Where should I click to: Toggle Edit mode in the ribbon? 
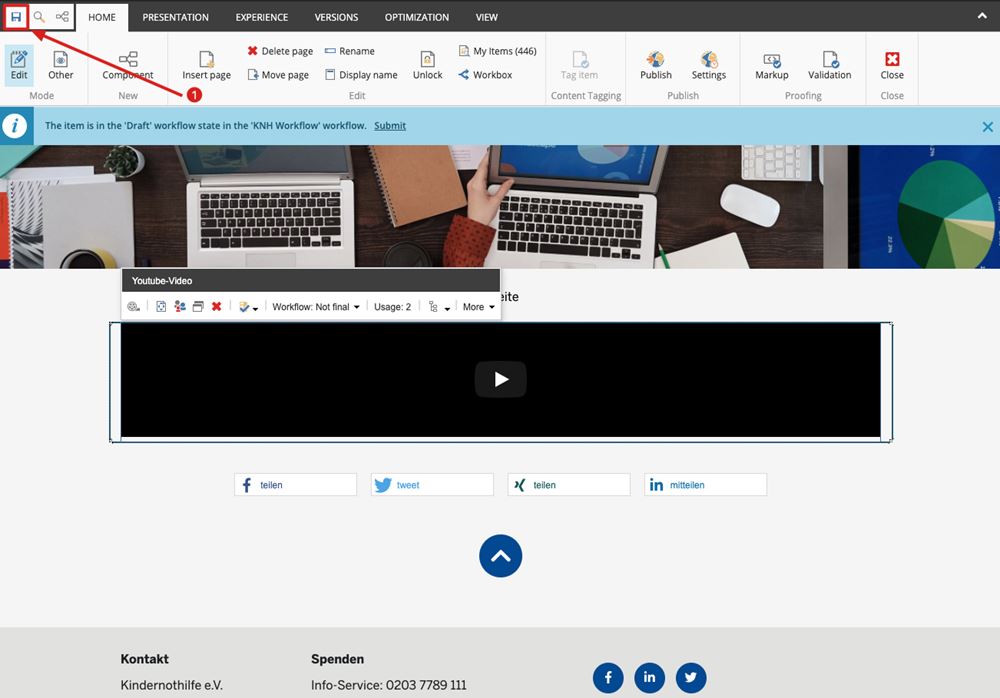[x=19, y=65]
